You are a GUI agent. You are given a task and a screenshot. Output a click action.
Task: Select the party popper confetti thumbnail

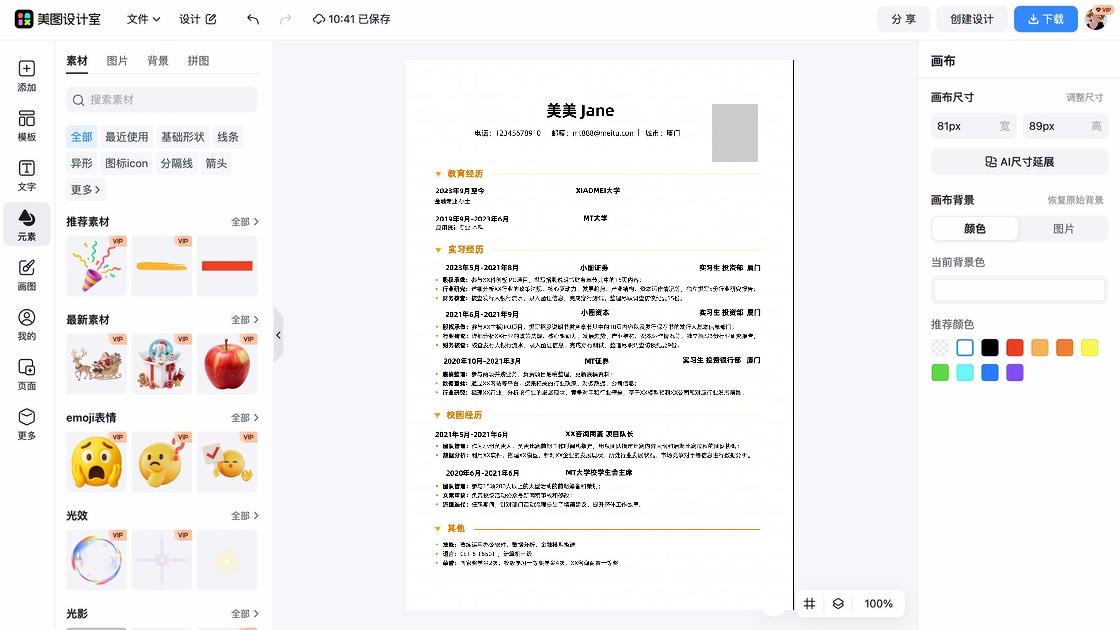click(x=96, y=266)
